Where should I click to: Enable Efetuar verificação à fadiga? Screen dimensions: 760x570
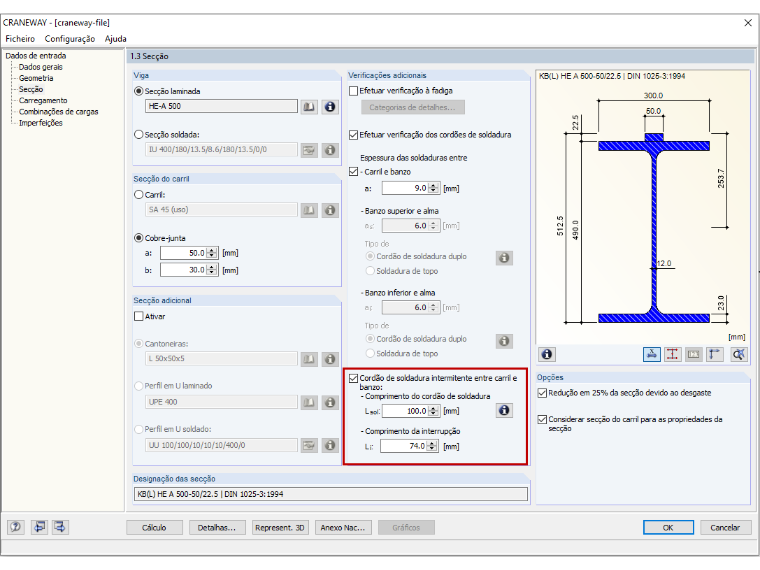354,91
